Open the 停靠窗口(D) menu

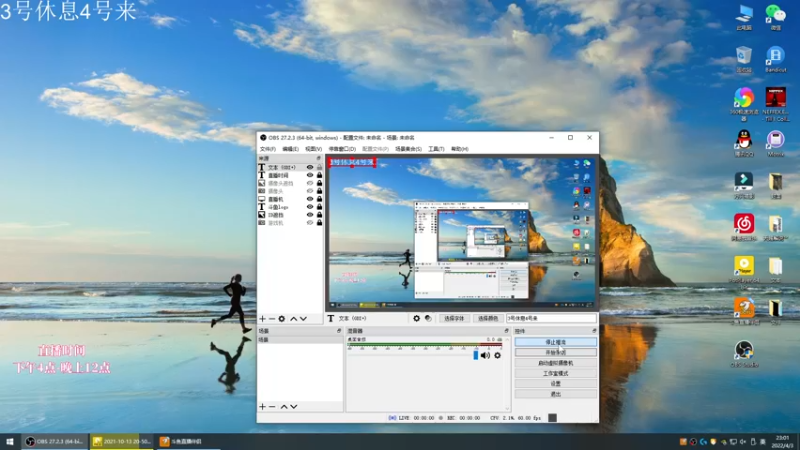342,149
